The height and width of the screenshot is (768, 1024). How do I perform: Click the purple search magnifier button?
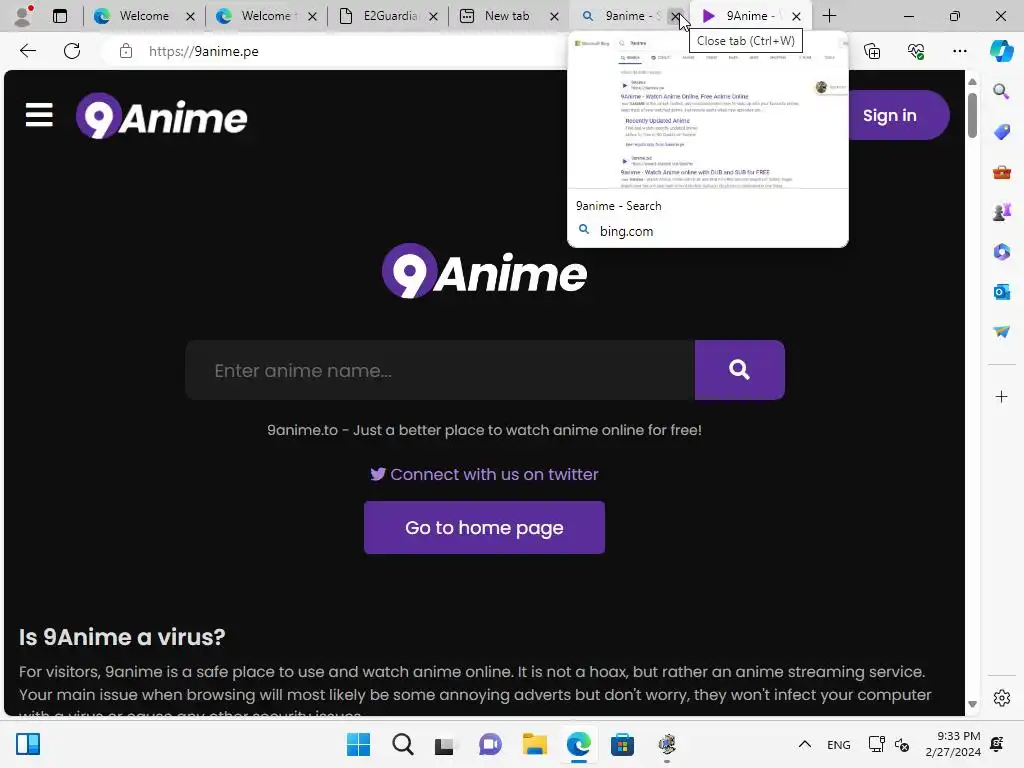coord(739,370)
